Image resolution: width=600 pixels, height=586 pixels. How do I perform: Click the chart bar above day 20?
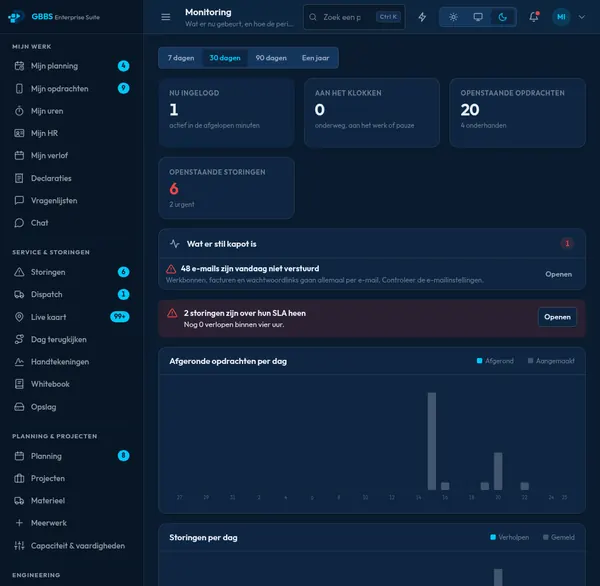pos(498,471)
